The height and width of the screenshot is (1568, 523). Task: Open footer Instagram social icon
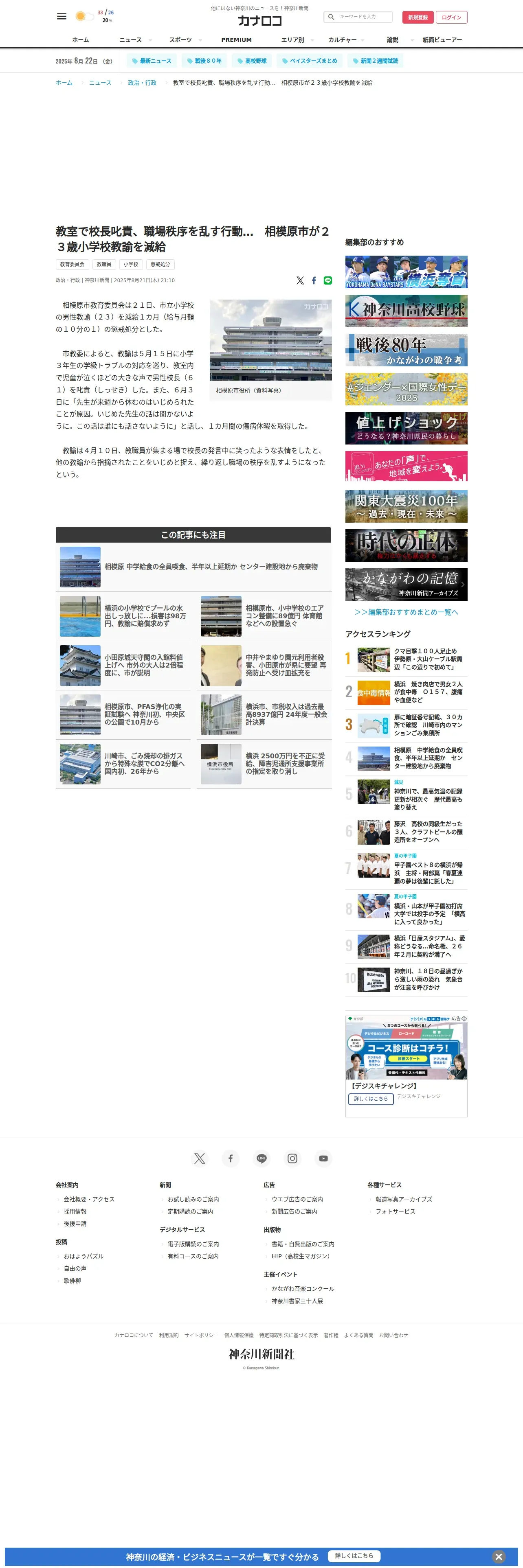pos(293,1158)
